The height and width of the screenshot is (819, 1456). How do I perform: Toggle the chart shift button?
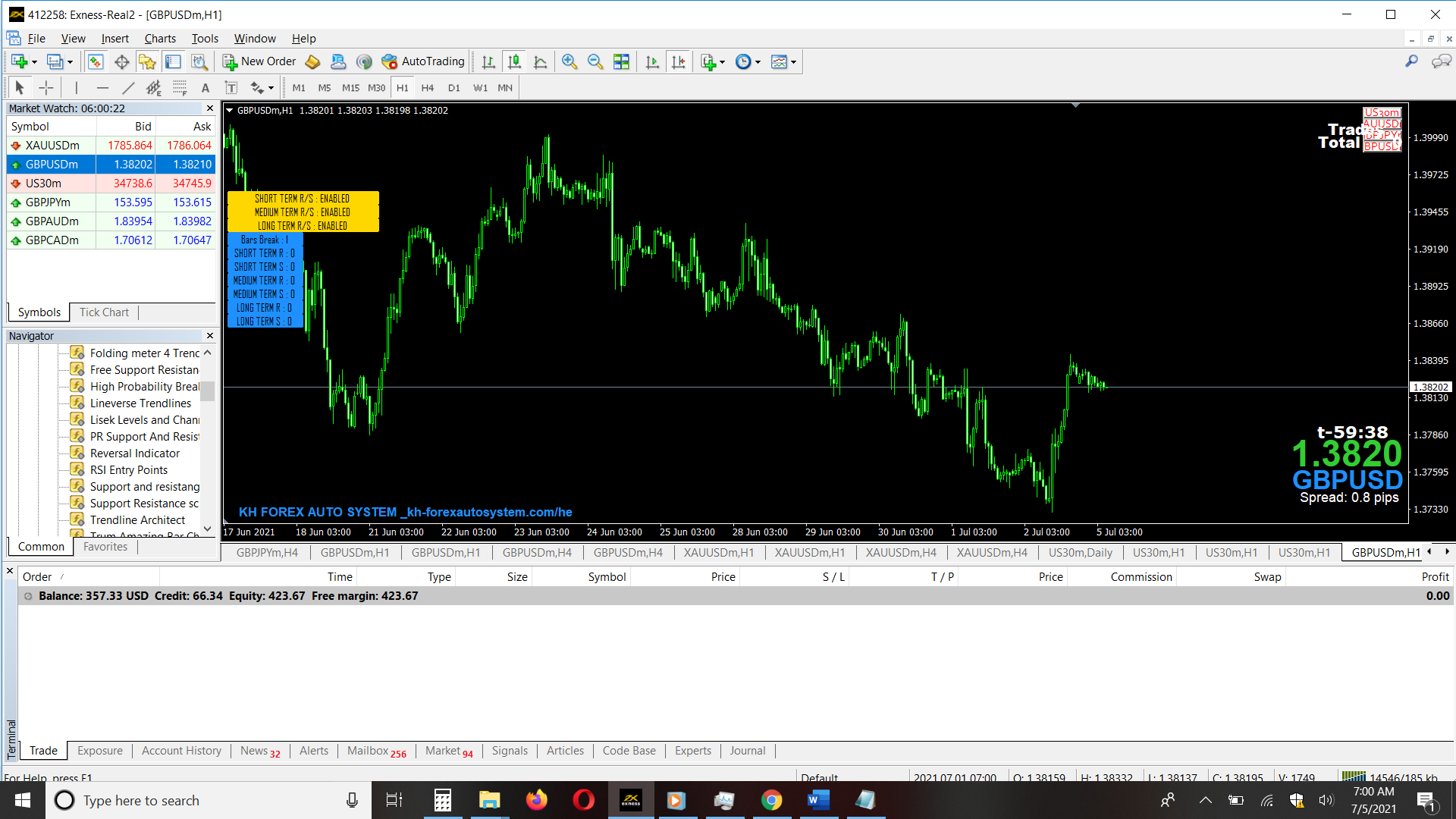(679, 61)
